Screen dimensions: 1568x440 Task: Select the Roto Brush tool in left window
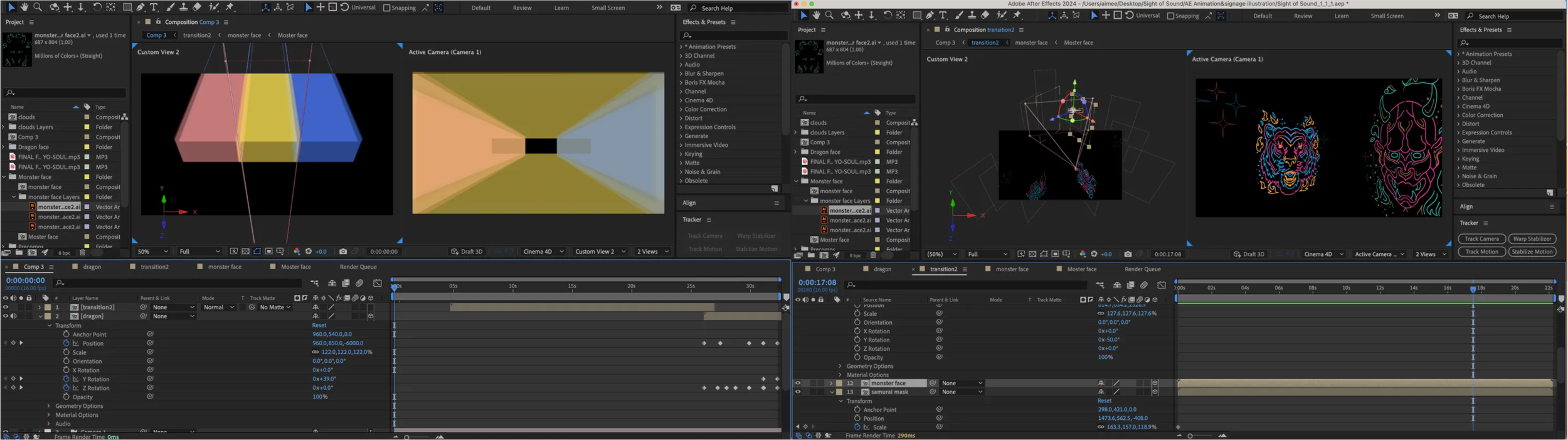(214, 7)
